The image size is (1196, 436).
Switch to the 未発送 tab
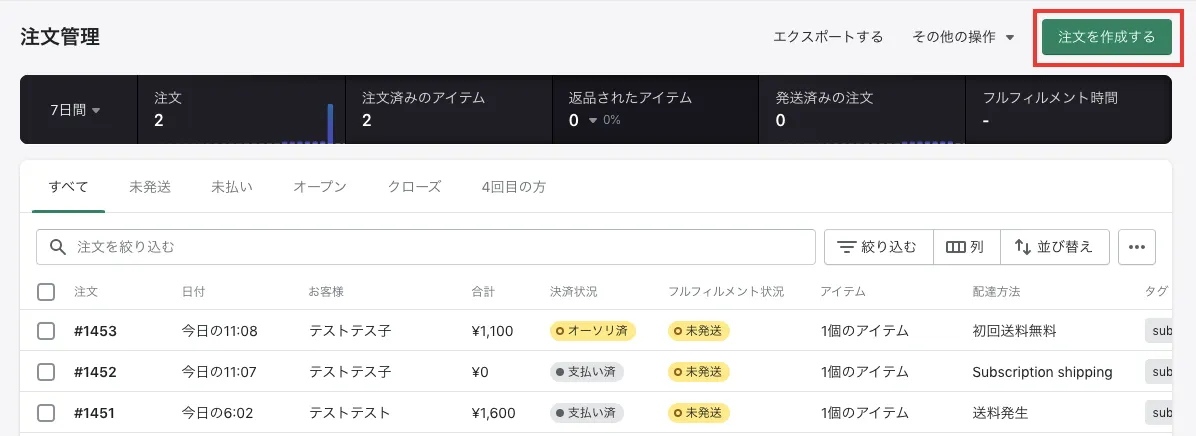click(150, 187)
